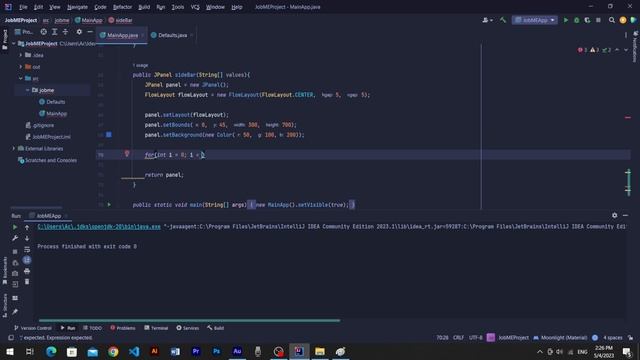Open the Refactor menu
Image resolution: width=640 pixels, height=360 pixels.
point(122,7)
